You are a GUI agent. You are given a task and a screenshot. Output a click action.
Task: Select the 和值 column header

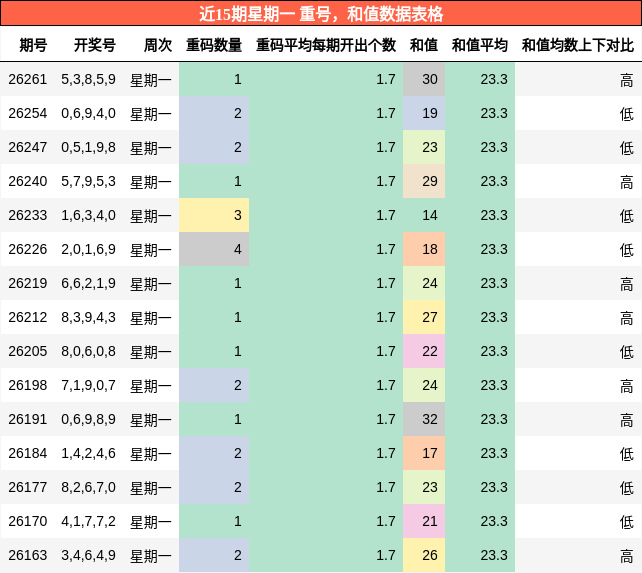tap(424, 45)
